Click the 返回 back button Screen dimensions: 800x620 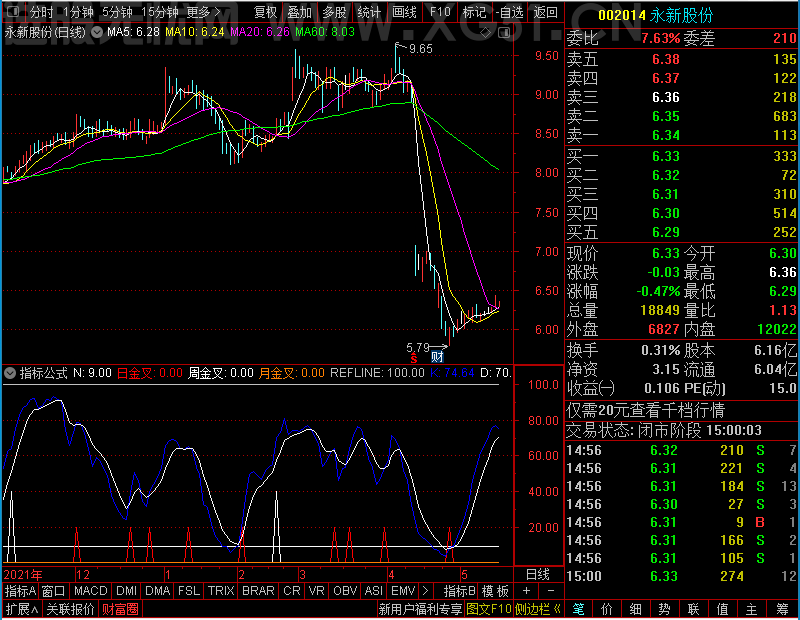click(x=545, y=12)
